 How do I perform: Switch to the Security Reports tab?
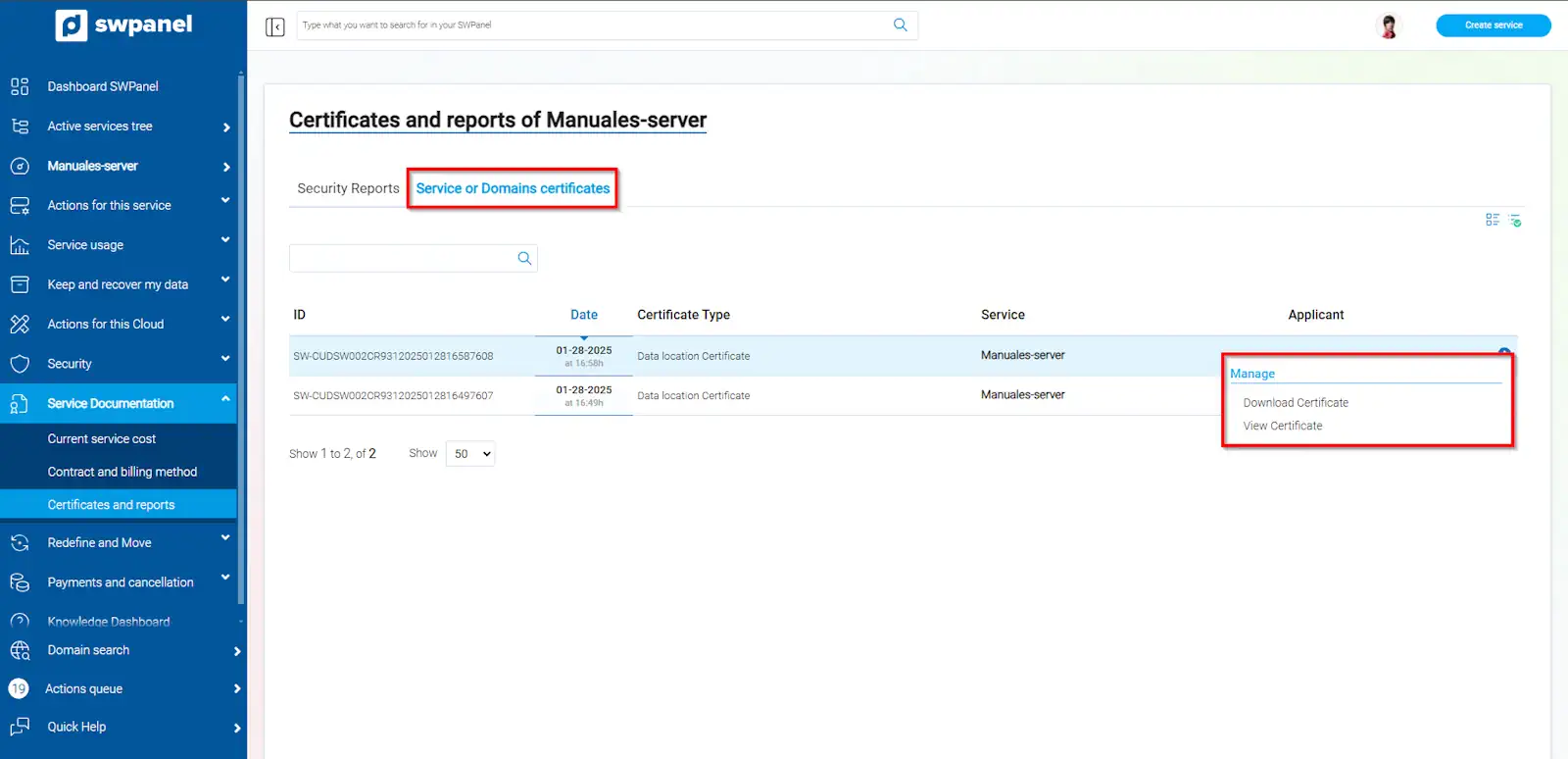point(348,188)
